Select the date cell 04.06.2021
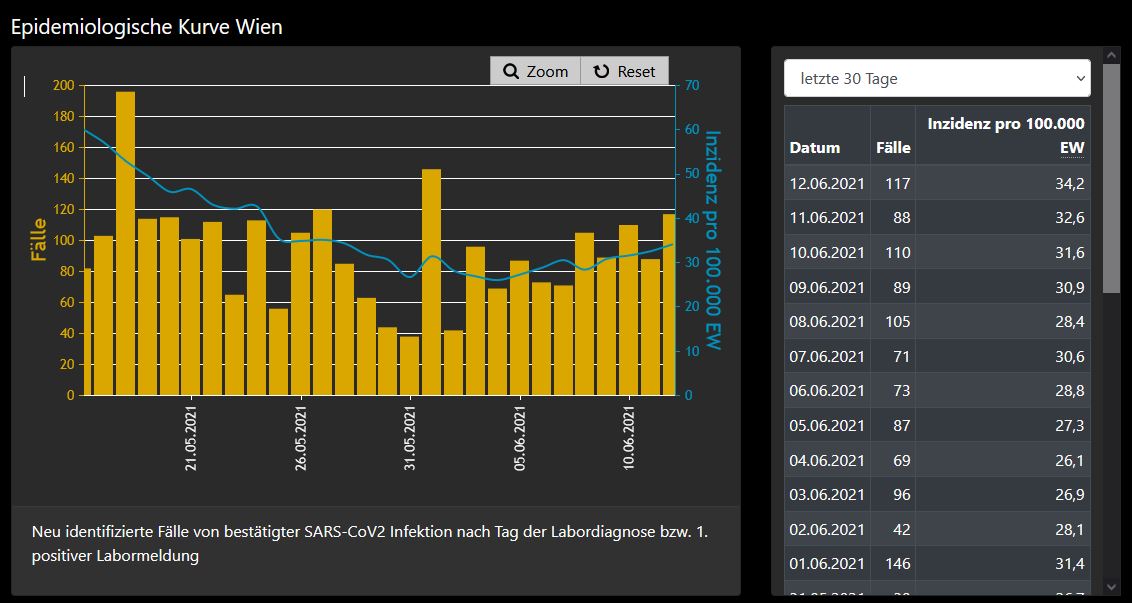The image size is (1132, 603). click(x=827, y=459)
